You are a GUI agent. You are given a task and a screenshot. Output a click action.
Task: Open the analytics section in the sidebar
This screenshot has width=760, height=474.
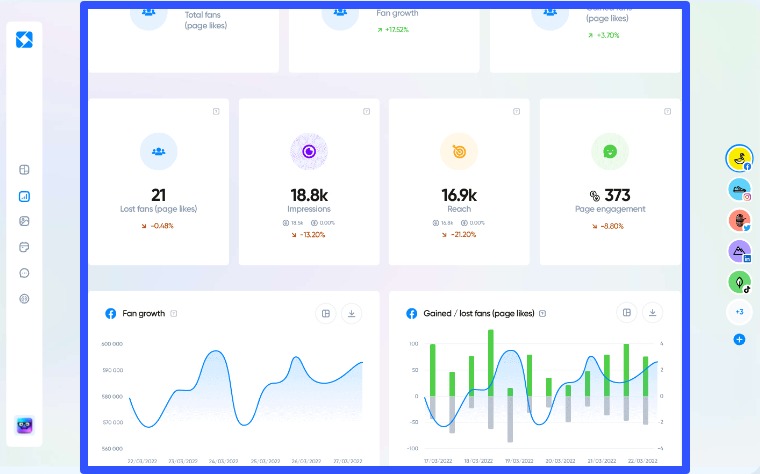coord(25,196)
